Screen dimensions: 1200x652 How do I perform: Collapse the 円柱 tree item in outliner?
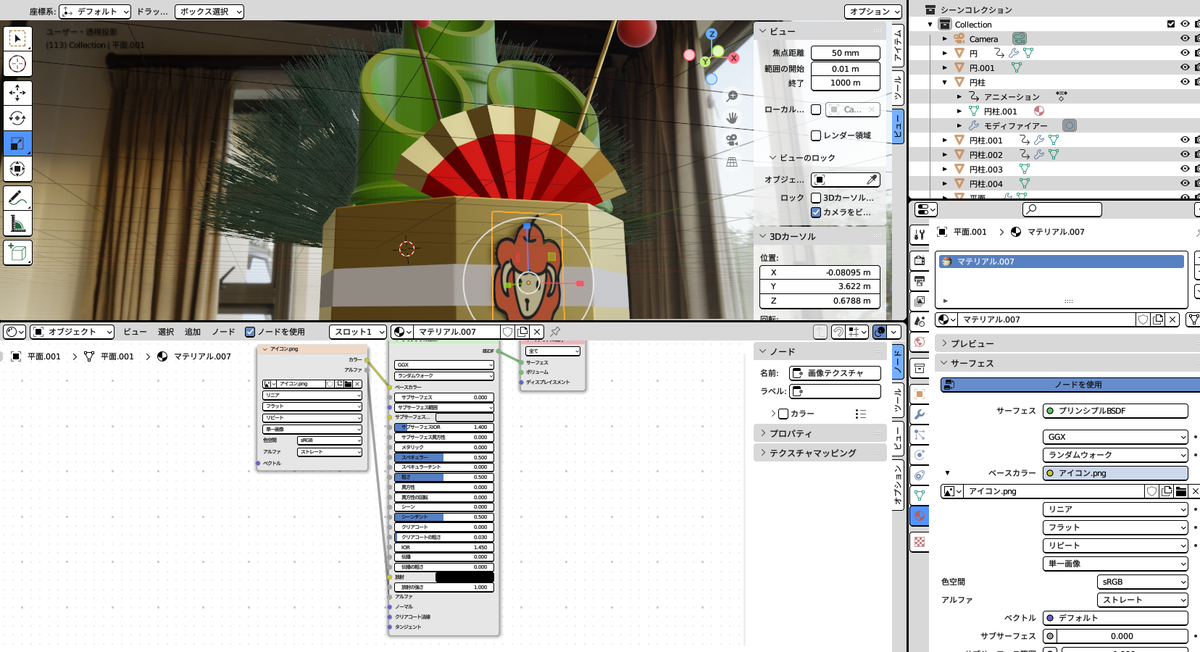[945, 82]
